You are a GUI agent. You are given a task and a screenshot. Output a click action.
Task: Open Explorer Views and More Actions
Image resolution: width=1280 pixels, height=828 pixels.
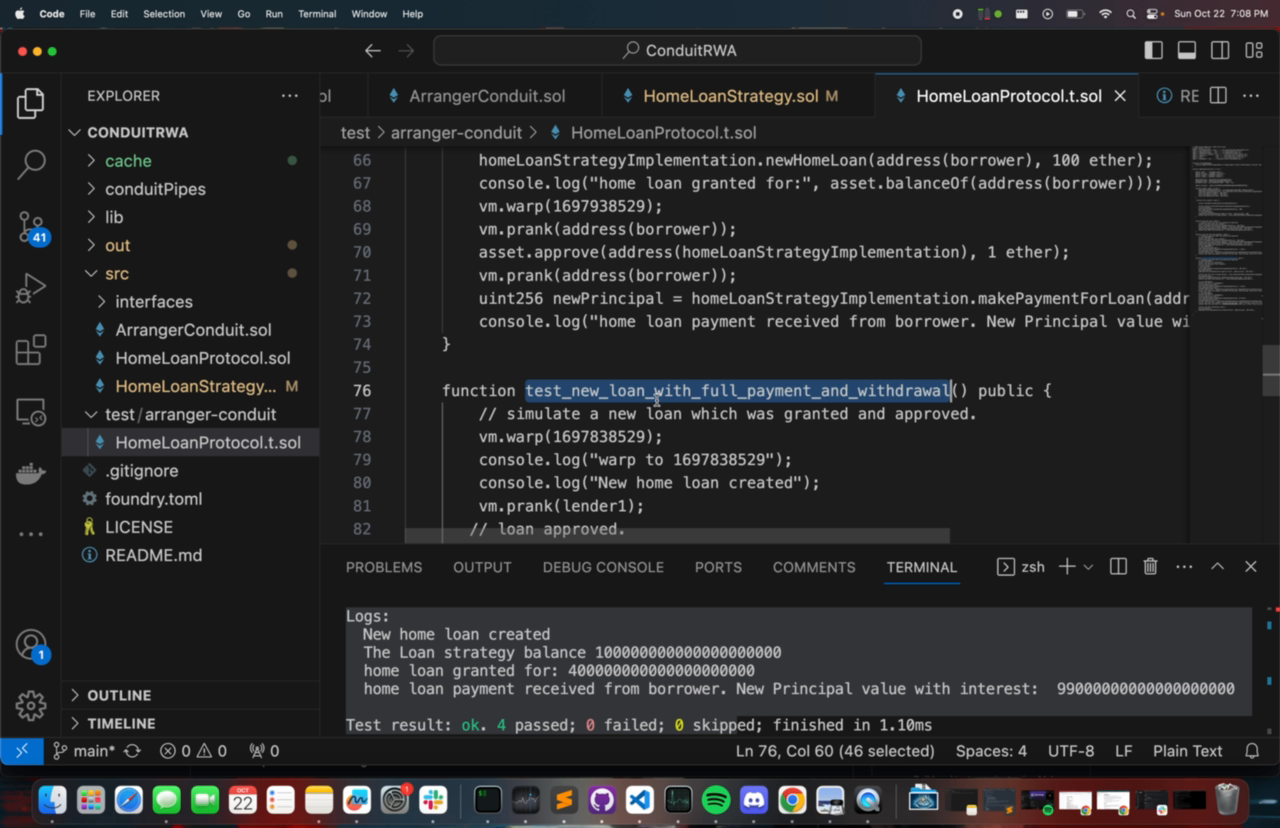tap(290, 96)
